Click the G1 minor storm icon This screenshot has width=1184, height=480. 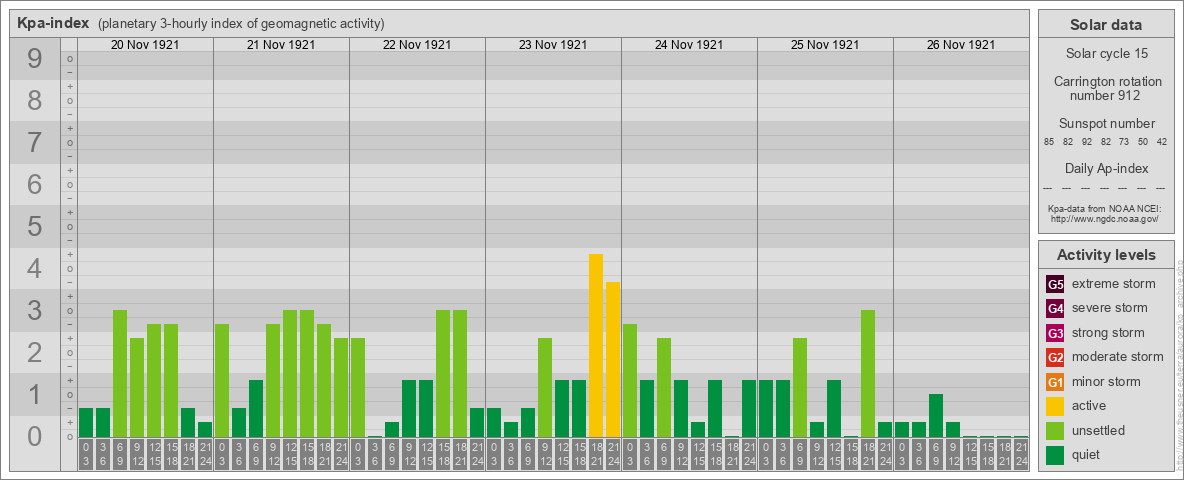(x=1055, y=381)
